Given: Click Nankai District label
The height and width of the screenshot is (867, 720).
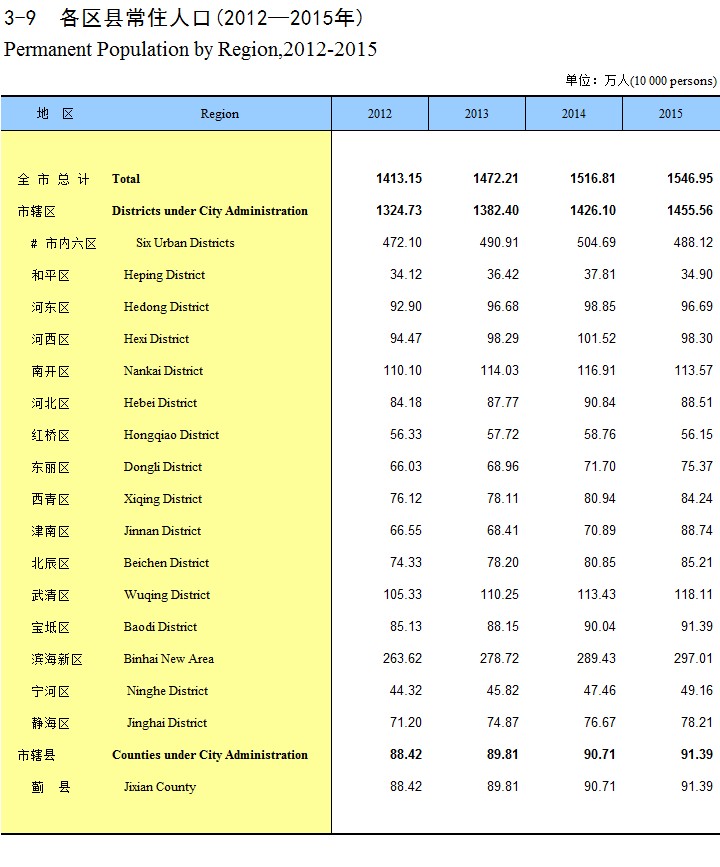Looking at the screenshot, I should tap(163, 371).
